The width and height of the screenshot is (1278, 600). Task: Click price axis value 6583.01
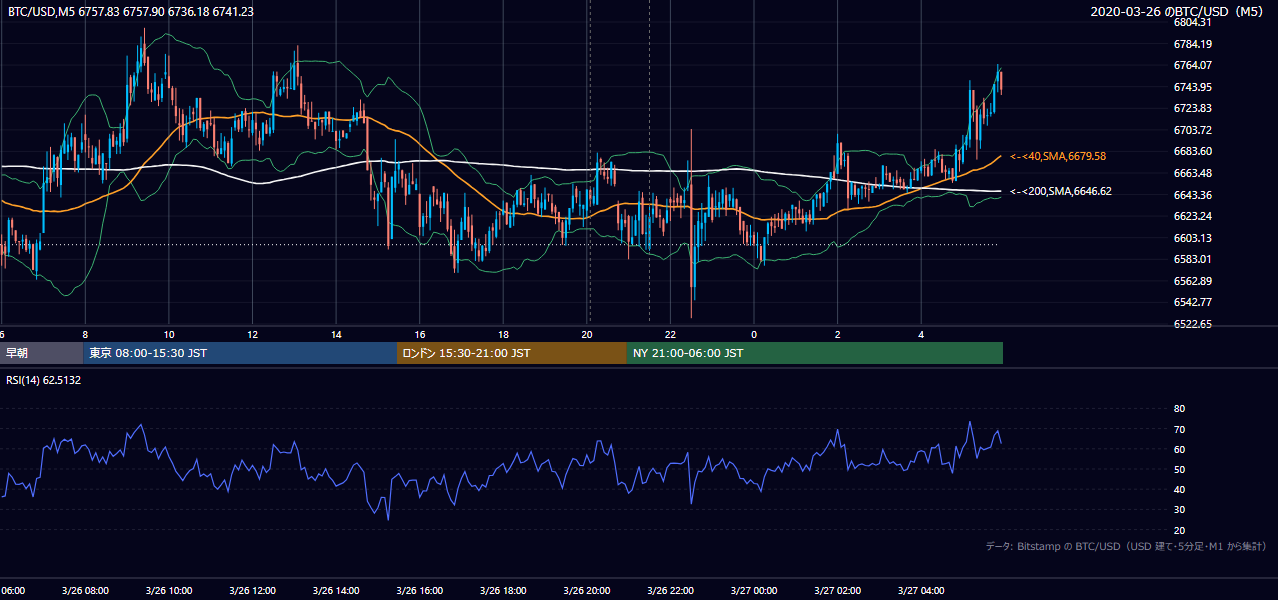[x=1193, y=259]
